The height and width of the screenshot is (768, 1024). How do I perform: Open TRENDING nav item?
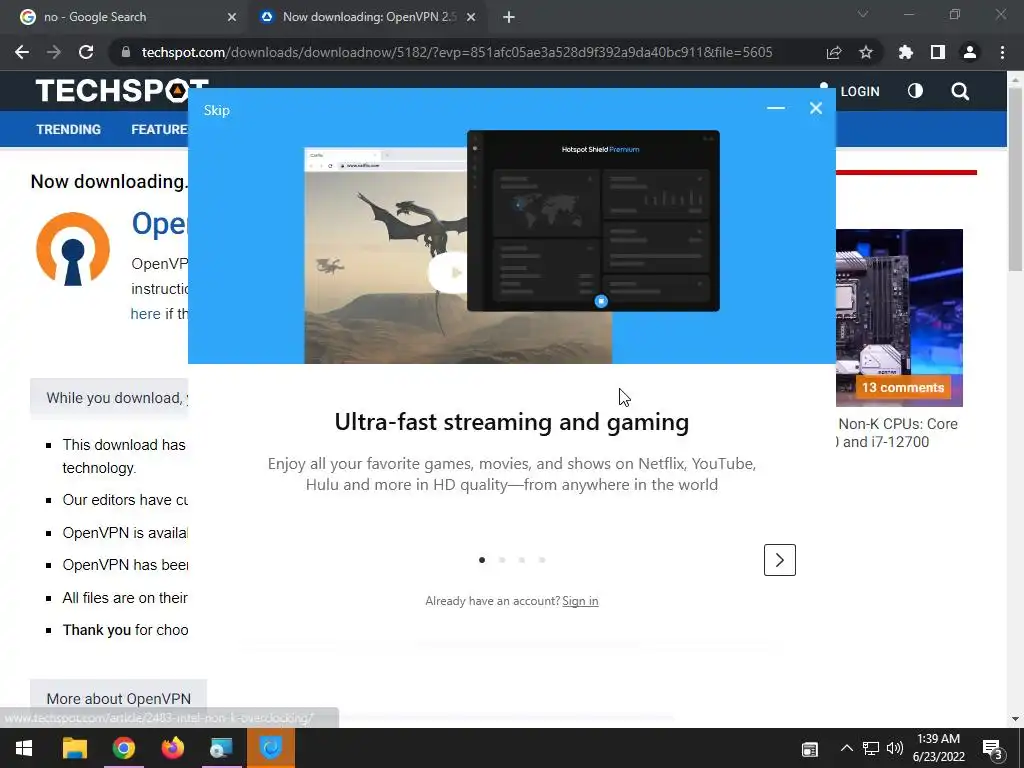(69, 129)
